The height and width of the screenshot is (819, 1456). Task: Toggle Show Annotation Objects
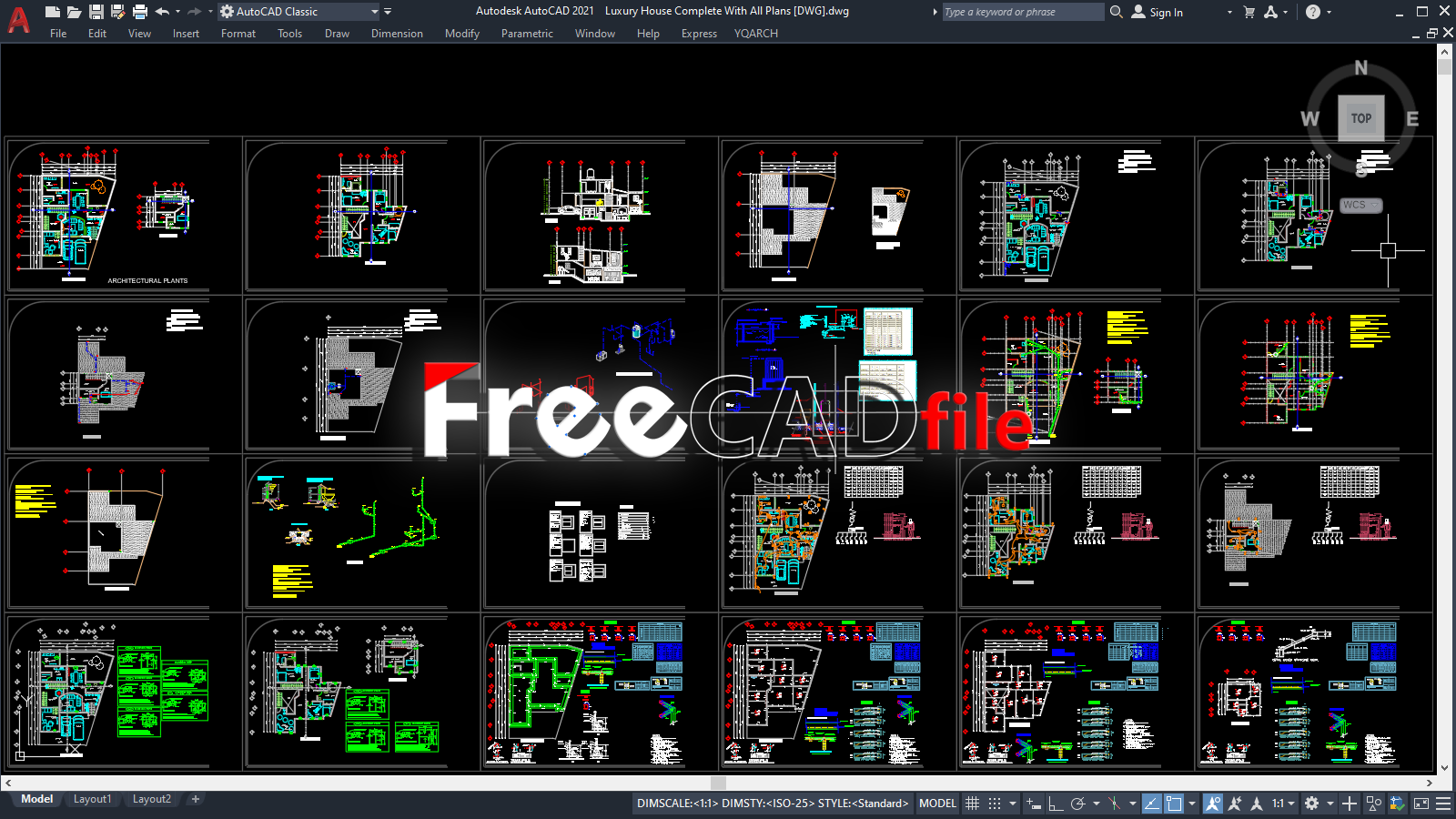[x=1213, y=804]
